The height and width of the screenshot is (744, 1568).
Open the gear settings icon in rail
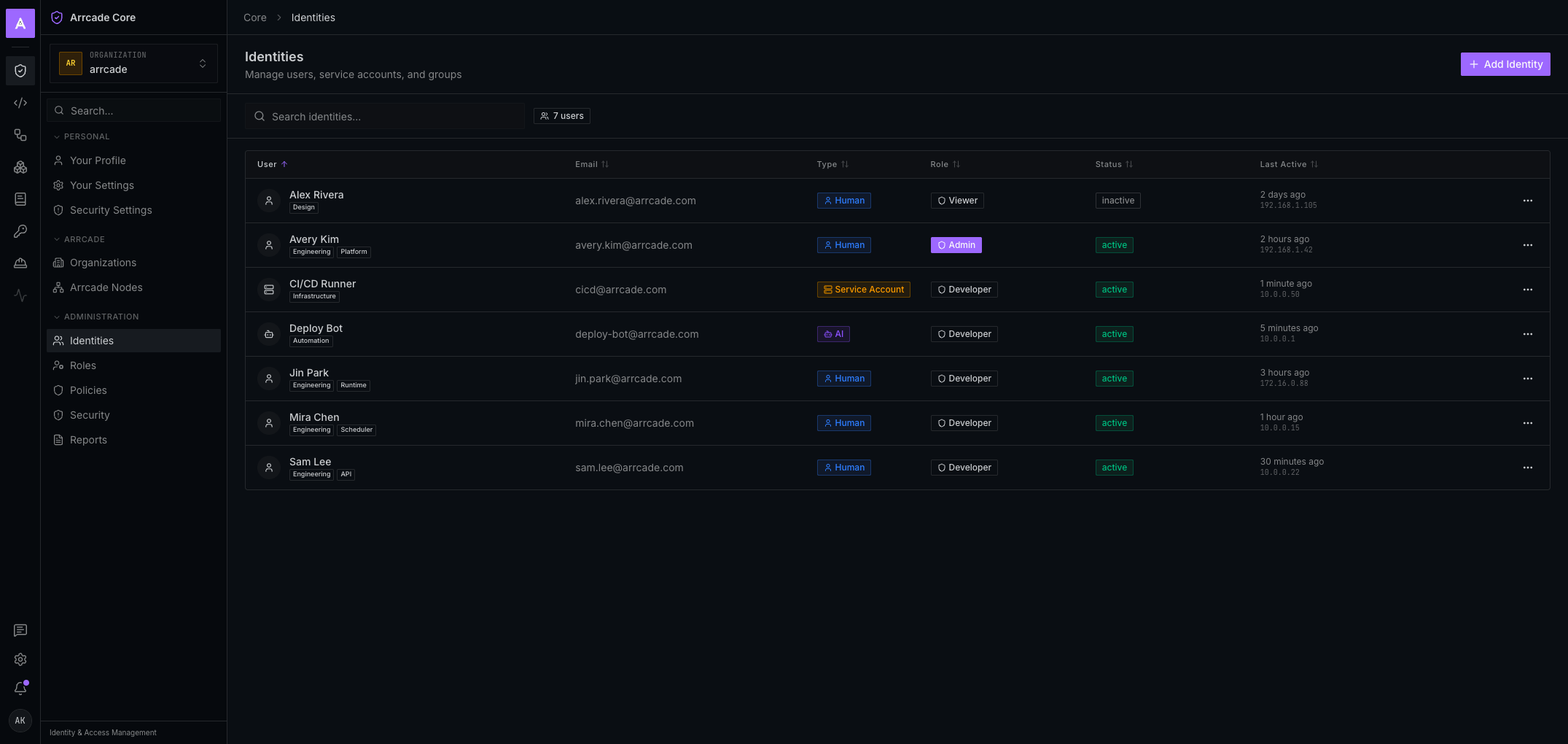(20, 659)
